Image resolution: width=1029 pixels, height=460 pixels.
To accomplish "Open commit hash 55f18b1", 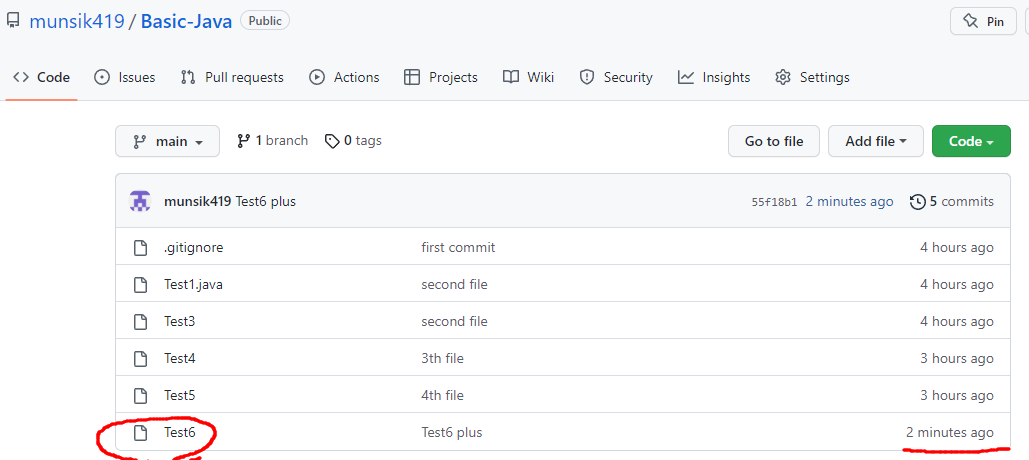I will 774,202.
